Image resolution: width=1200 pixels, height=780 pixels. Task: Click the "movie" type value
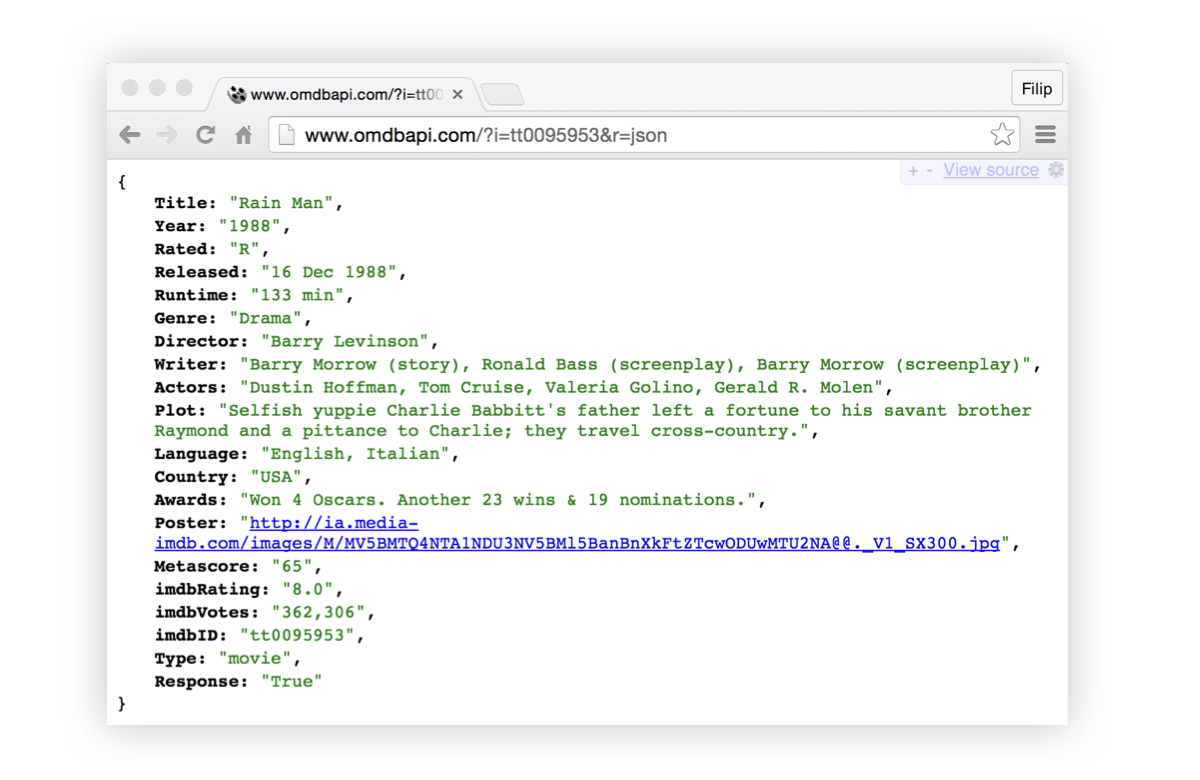click(255, 659)
